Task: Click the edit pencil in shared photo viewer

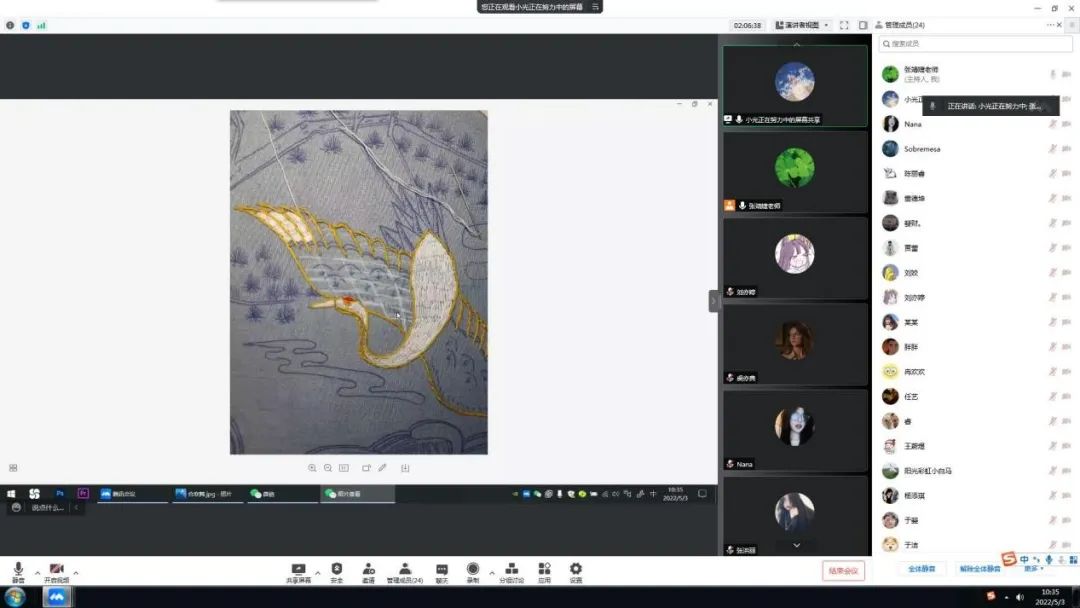Action: [382, 468]
